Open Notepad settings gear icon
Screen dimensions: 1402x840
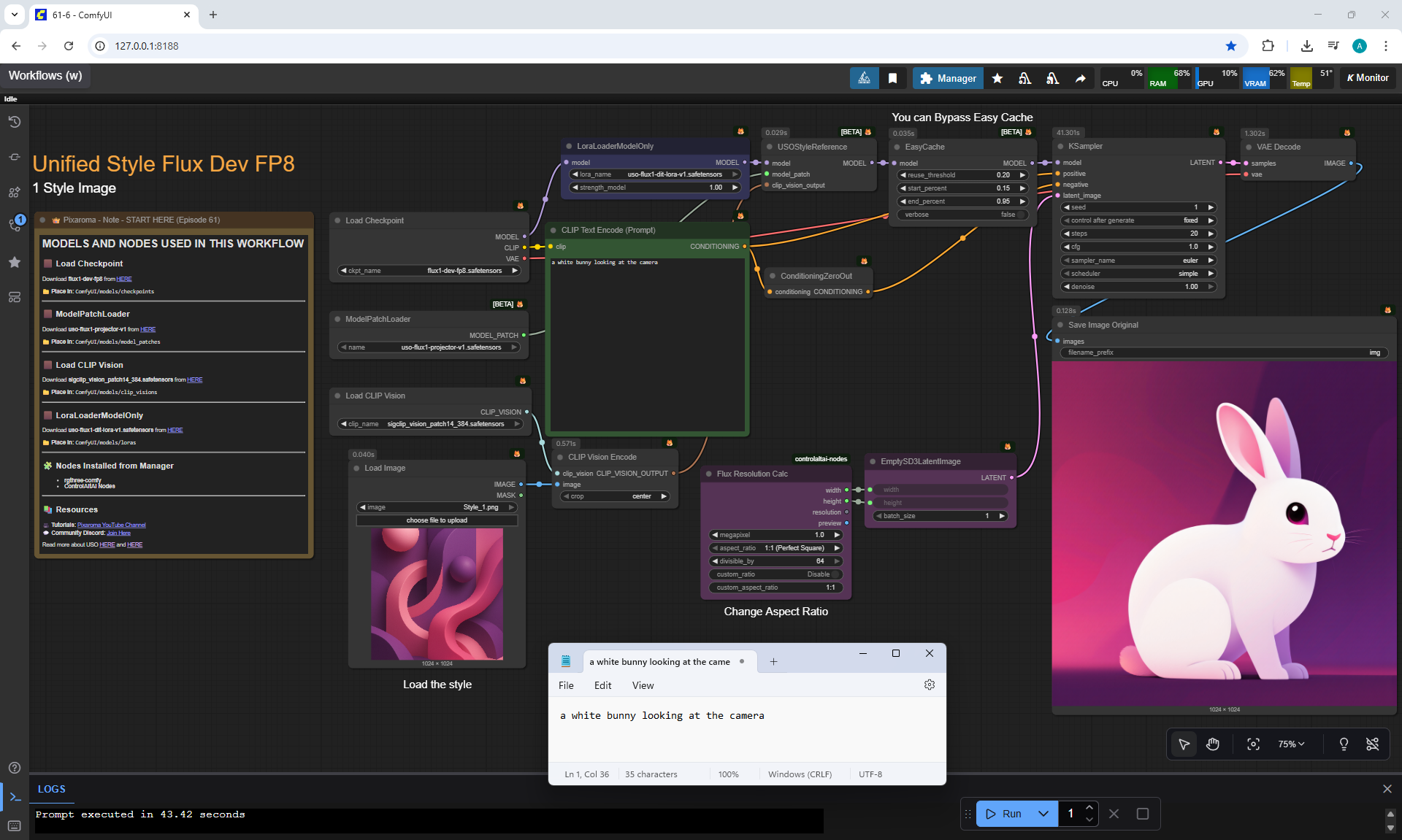pos(929,685)
